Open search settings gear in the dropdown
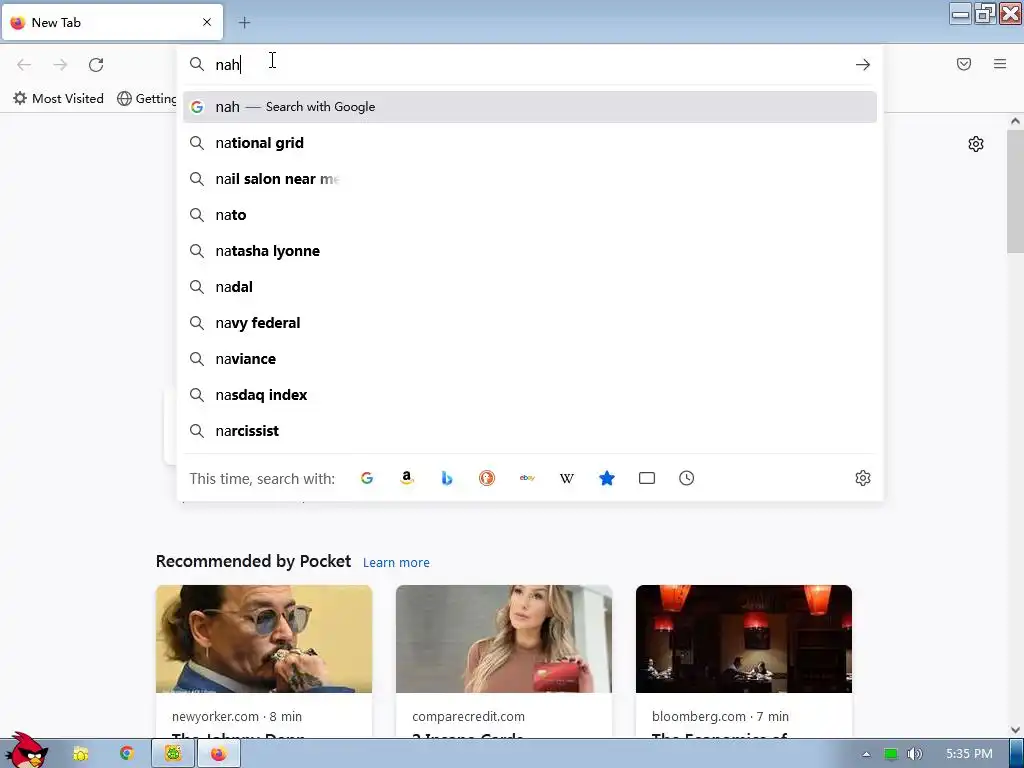The height and width of the screenshot is (768, 1024). (863, 478)
